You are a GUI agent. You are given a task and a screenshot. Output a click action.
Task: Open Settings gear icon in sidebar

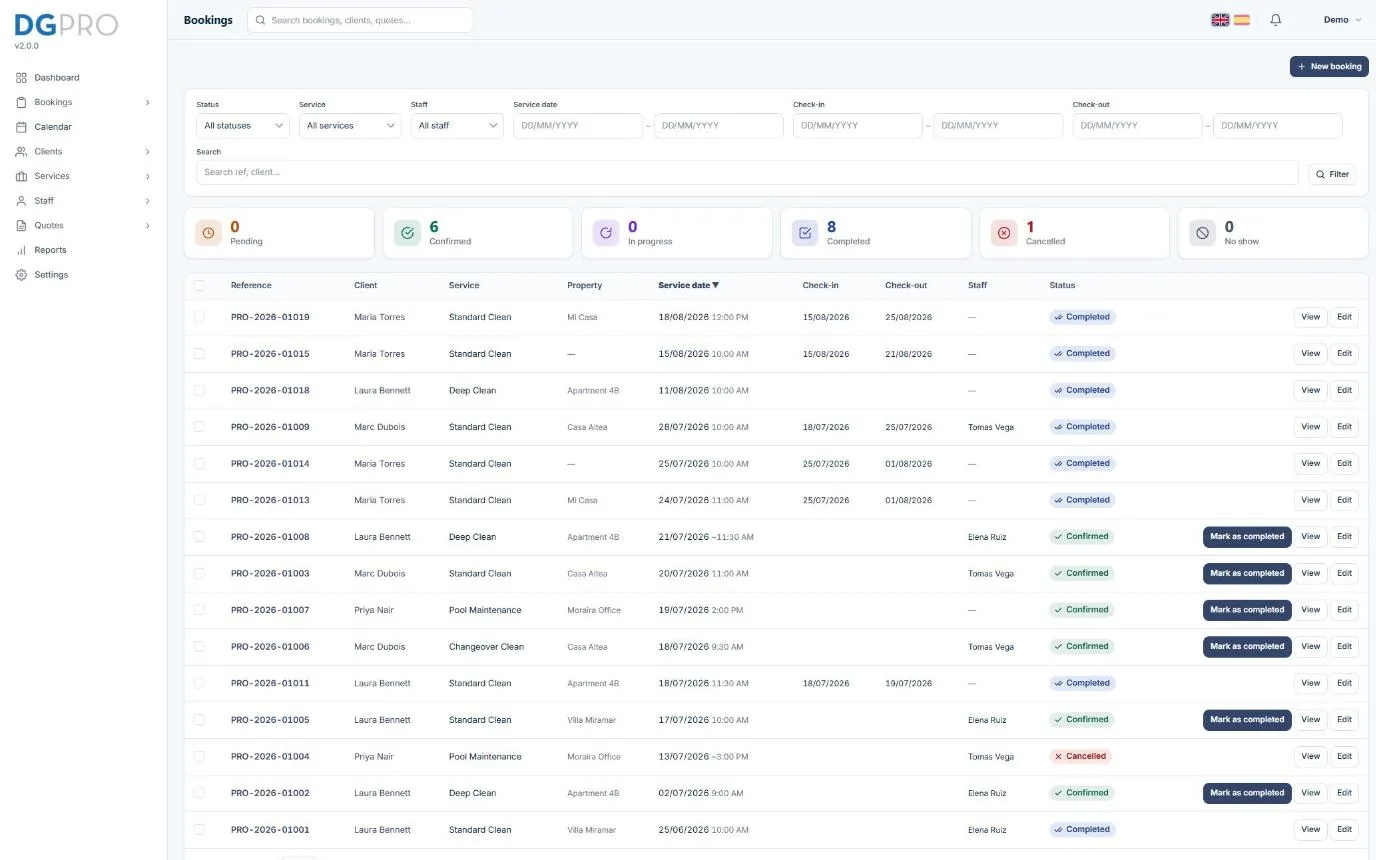tap(22, 275)
